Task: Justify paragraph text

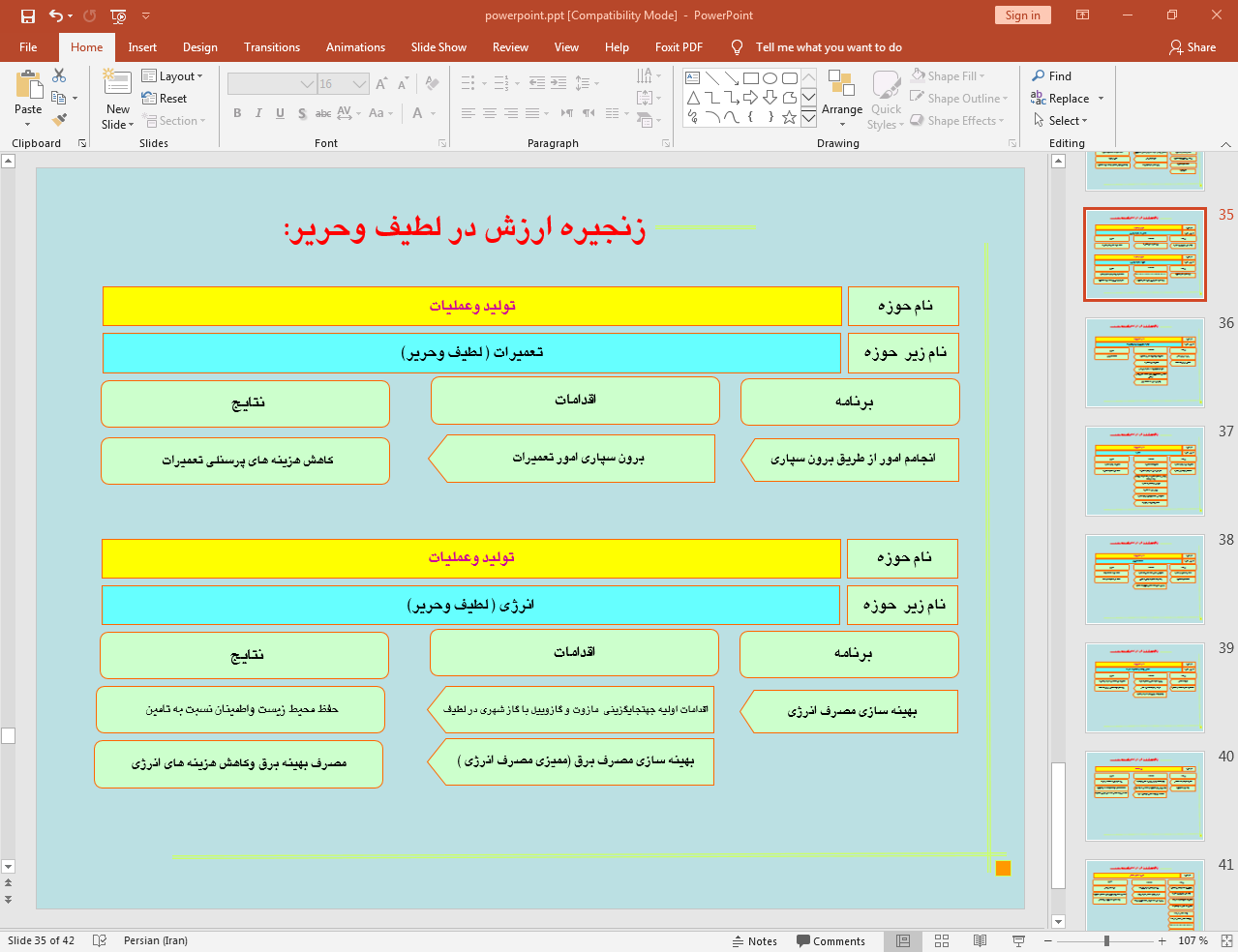Action: (532, 113)
